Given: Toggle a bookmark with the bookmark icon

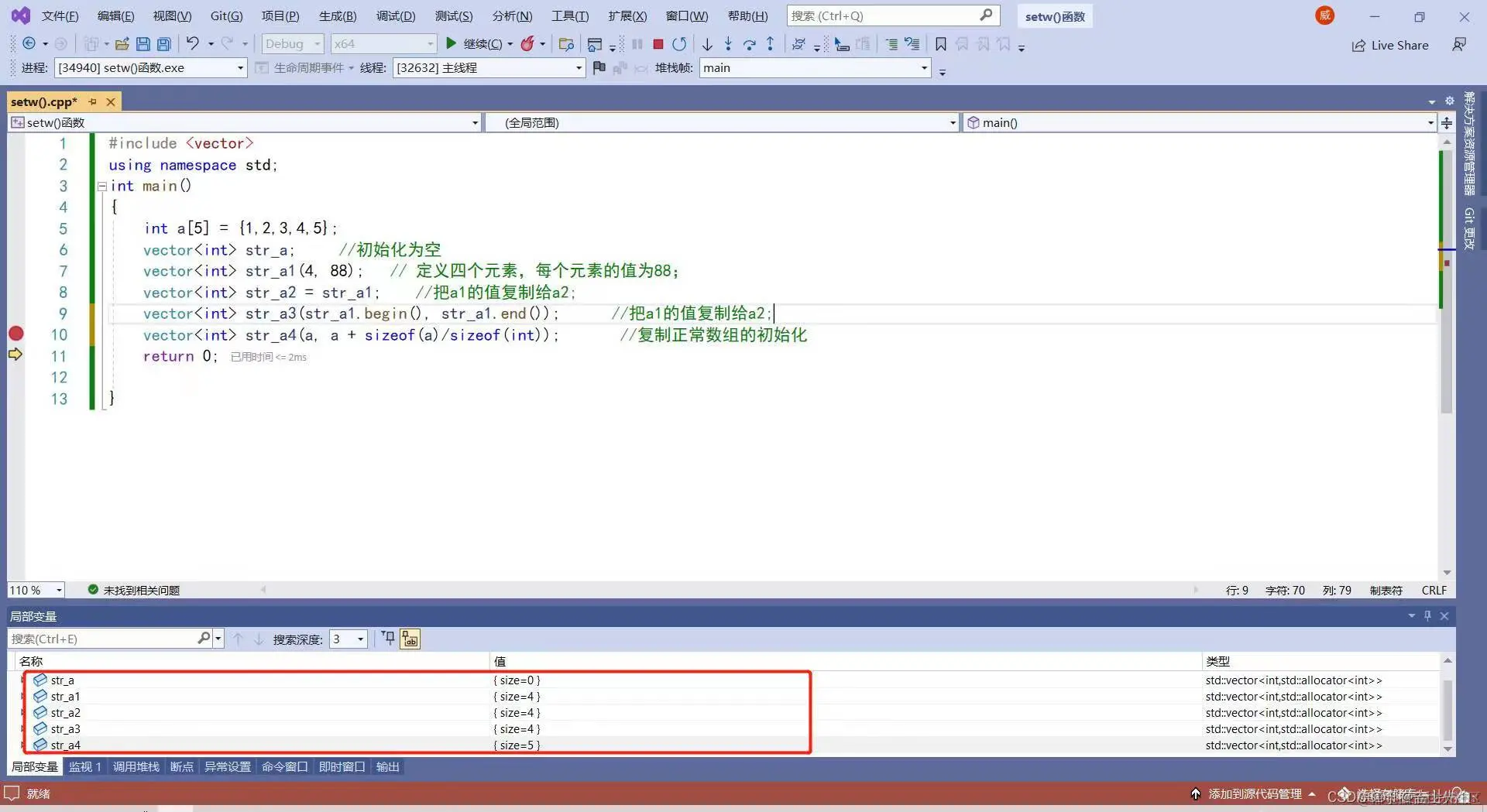Looking at the screenshot, I should [x=940, y=44].
